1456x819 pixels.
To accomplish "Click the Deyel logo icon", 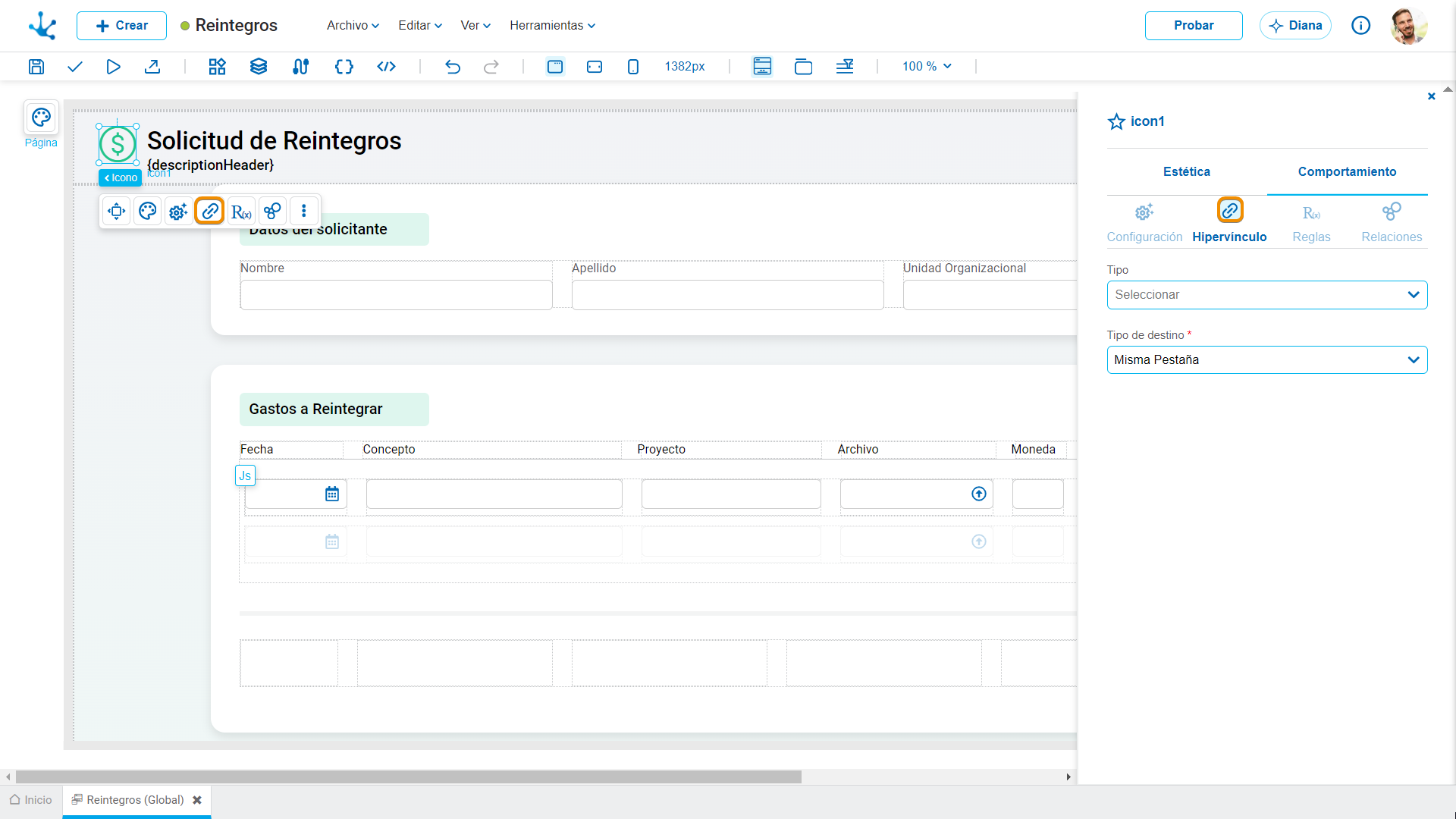I will (x=42, y=26).
